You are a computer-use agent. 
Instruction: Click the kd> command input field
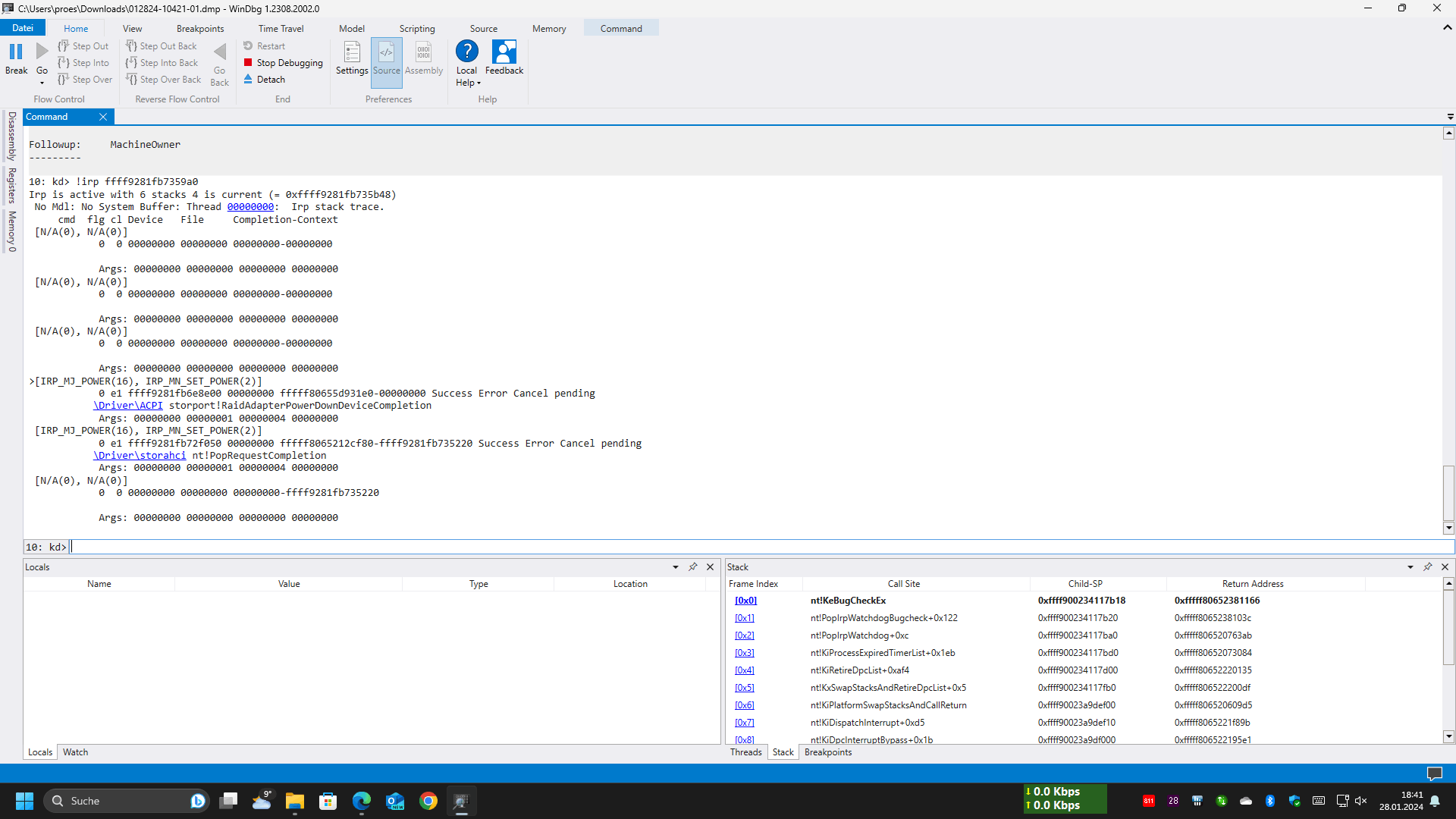pos(758,547)
